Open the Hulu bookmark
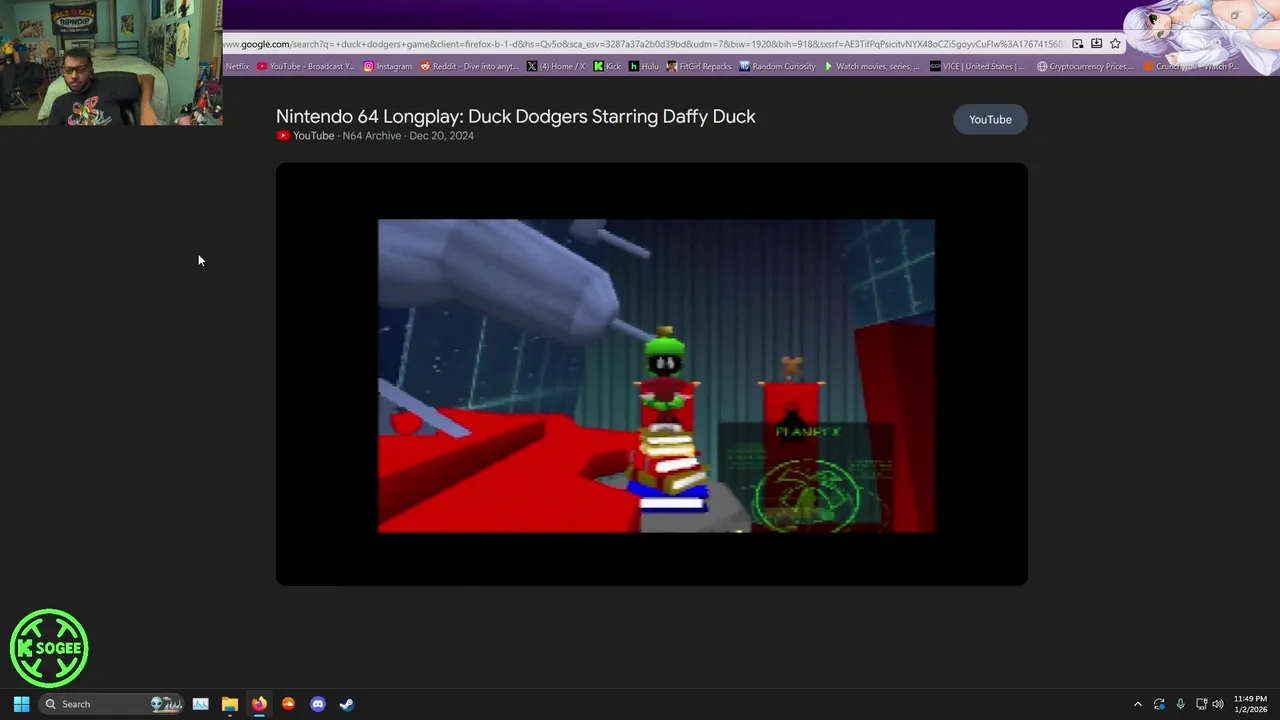This screenshot has width=1280, height=720. 643,66
